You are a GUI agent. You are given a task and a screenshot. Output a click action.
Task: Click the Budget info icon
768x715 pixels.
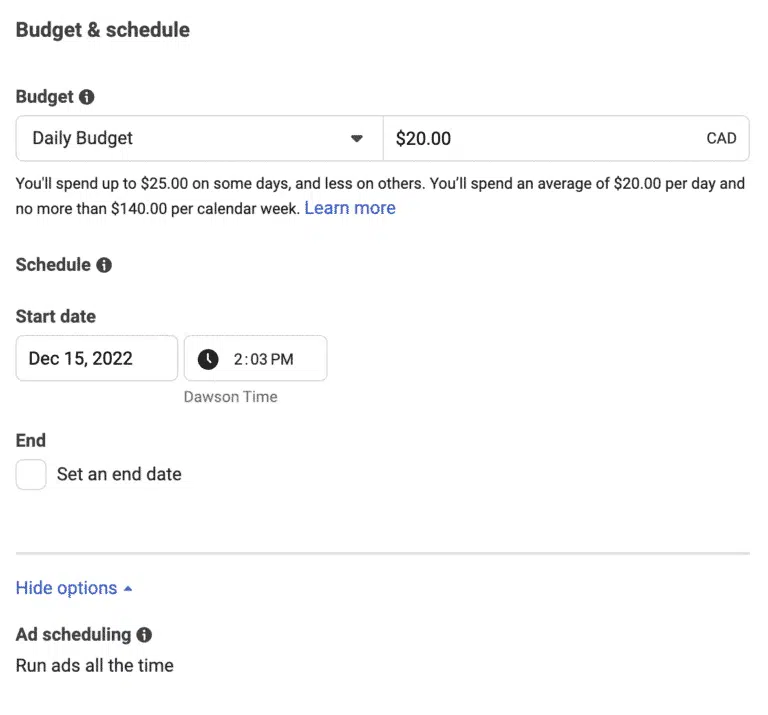pyautogui.click(x=87, y=97)
